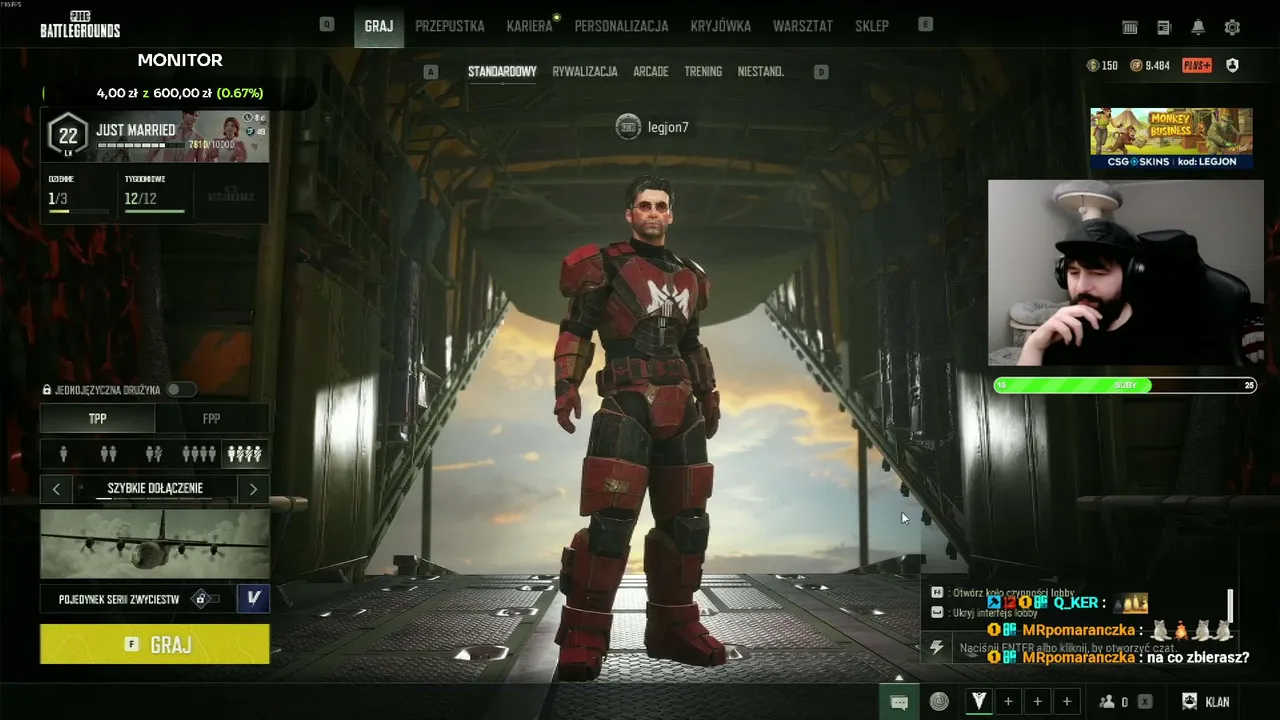
Task: Toggle Jednojęzyczna Drużyna switch
Action: click(181, 390)
